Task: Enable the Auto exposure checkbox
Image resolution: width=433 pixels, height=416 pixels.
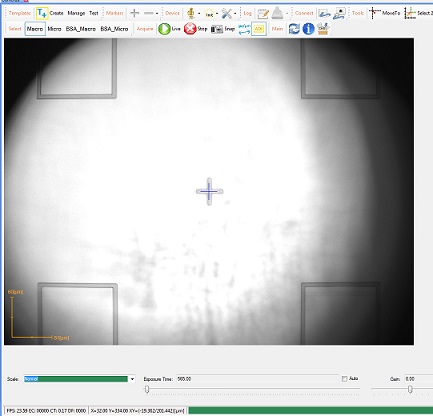Action: pyautogui.click(x=344, y=379)
